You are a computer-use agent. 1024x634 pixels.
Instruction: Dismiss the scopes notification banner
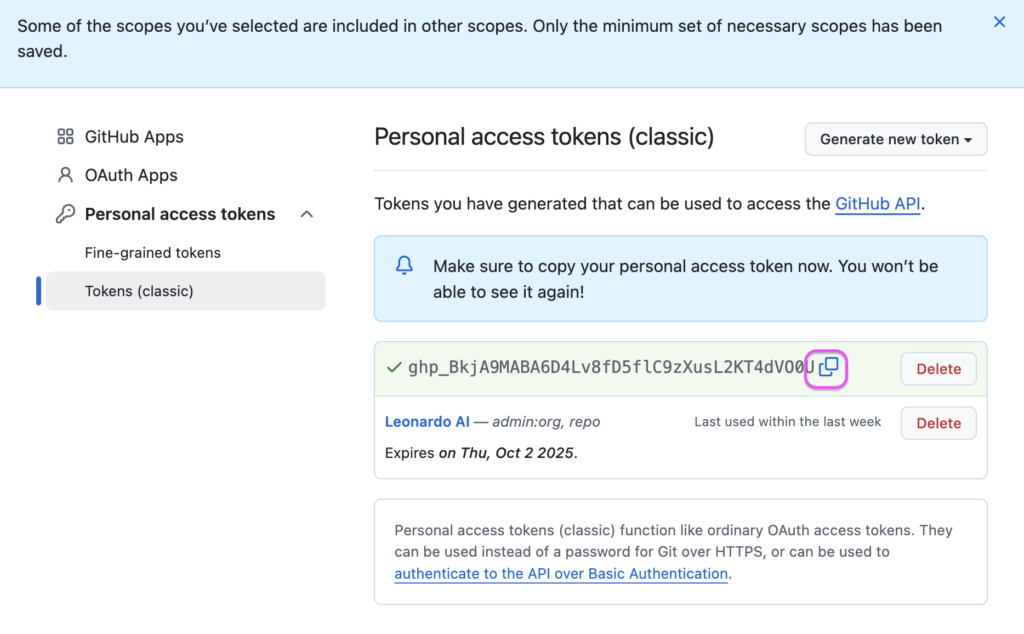coord(999,22)
